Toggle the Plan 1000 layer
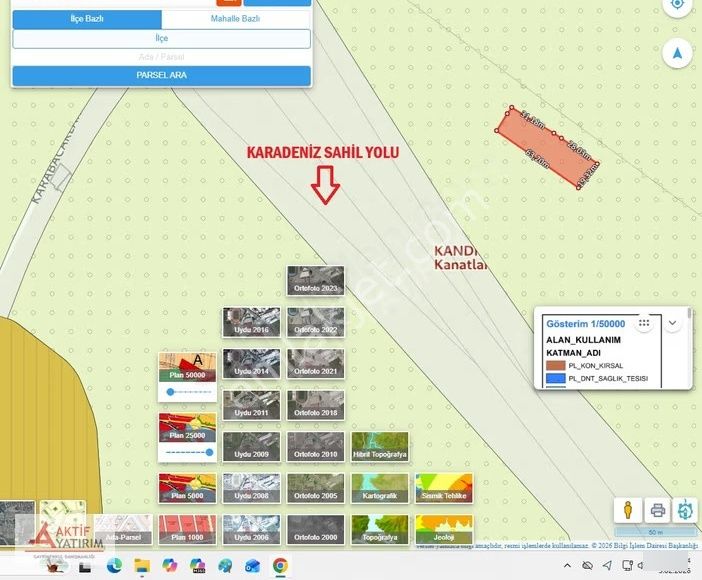The width and height of the screenshot is (702, 580). click(x=188, y=529)
